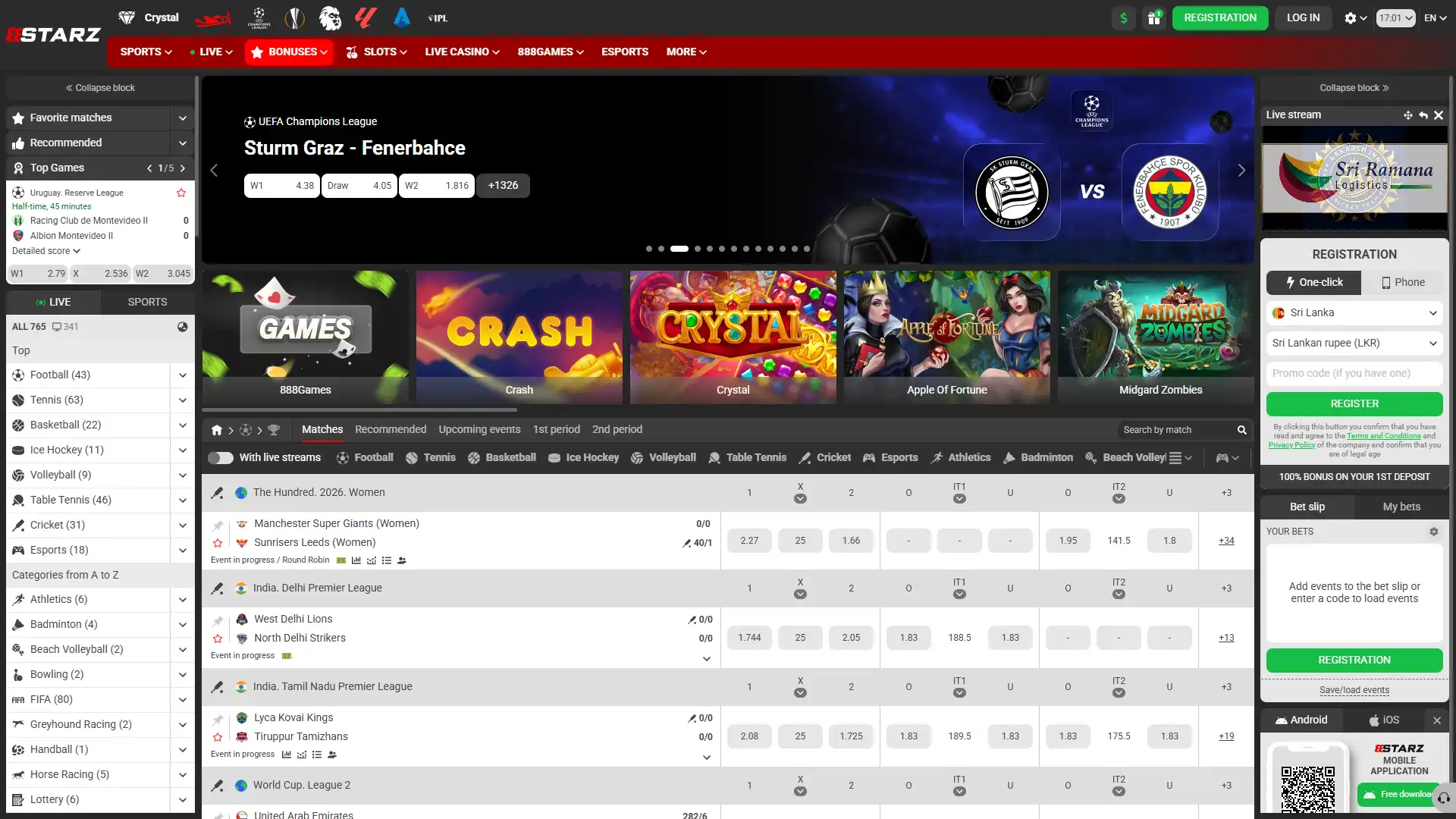
Task: Expand Detailed score in Top Games
Action: tap(46, 251)
